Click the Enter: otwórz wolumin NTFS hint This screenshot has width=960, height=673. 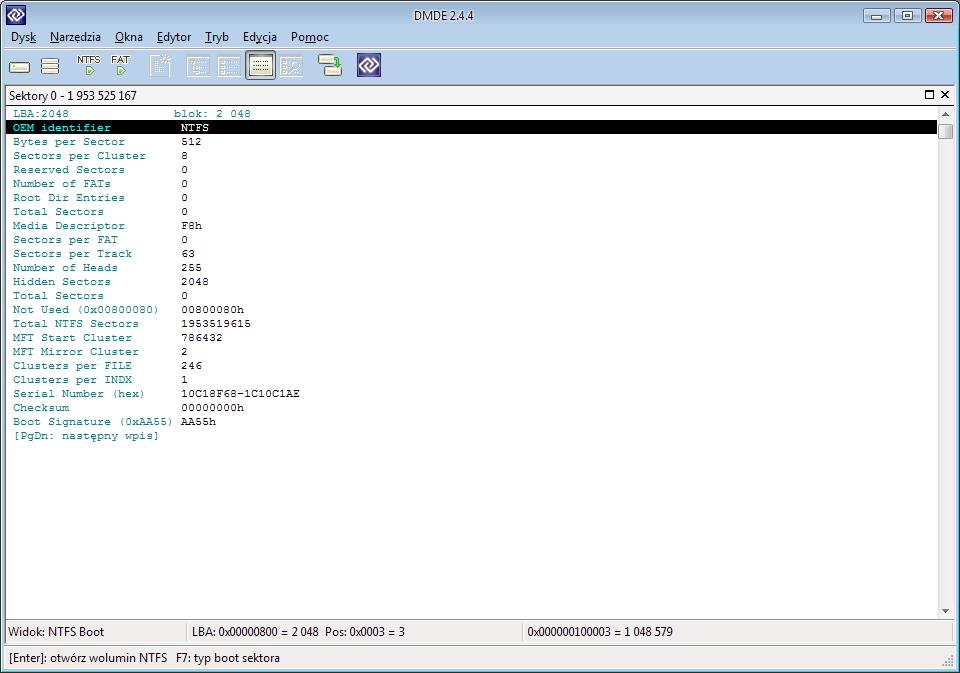point(88,658)
